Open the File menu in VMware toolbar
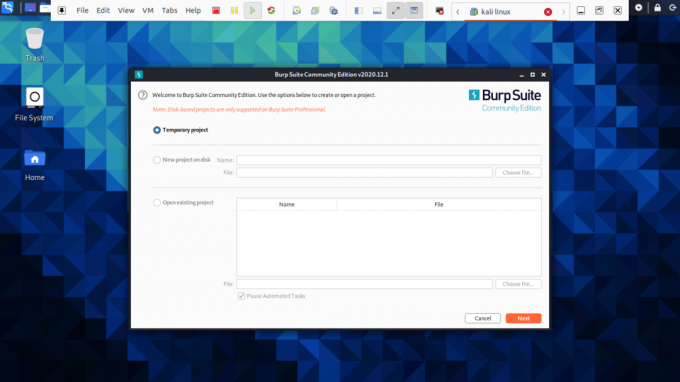Image resolution: width=680 pixels, height=382 pixels. [x=82, y=10]
